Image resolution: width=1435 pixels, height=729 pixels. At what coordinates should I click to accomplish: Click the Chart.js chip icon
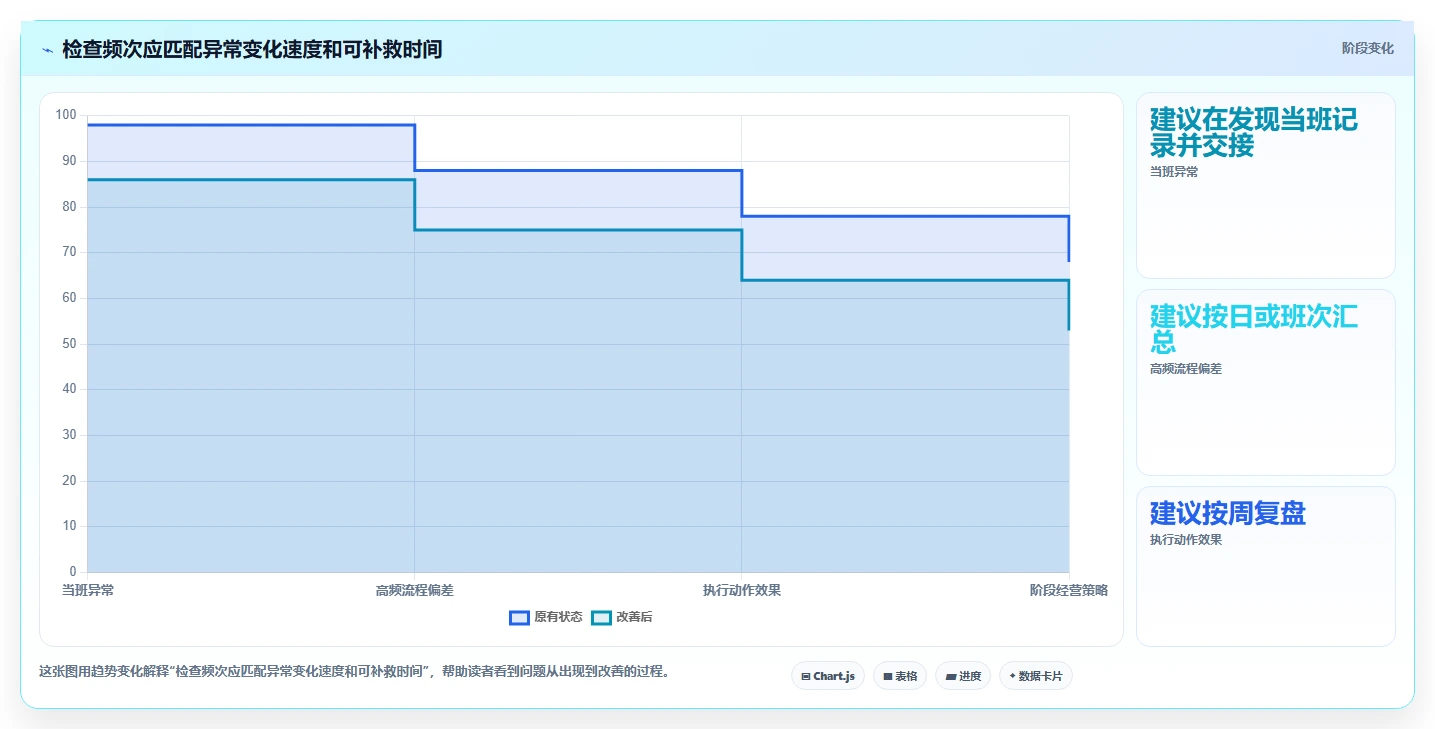pyautogui.click(x=806, y=677)
